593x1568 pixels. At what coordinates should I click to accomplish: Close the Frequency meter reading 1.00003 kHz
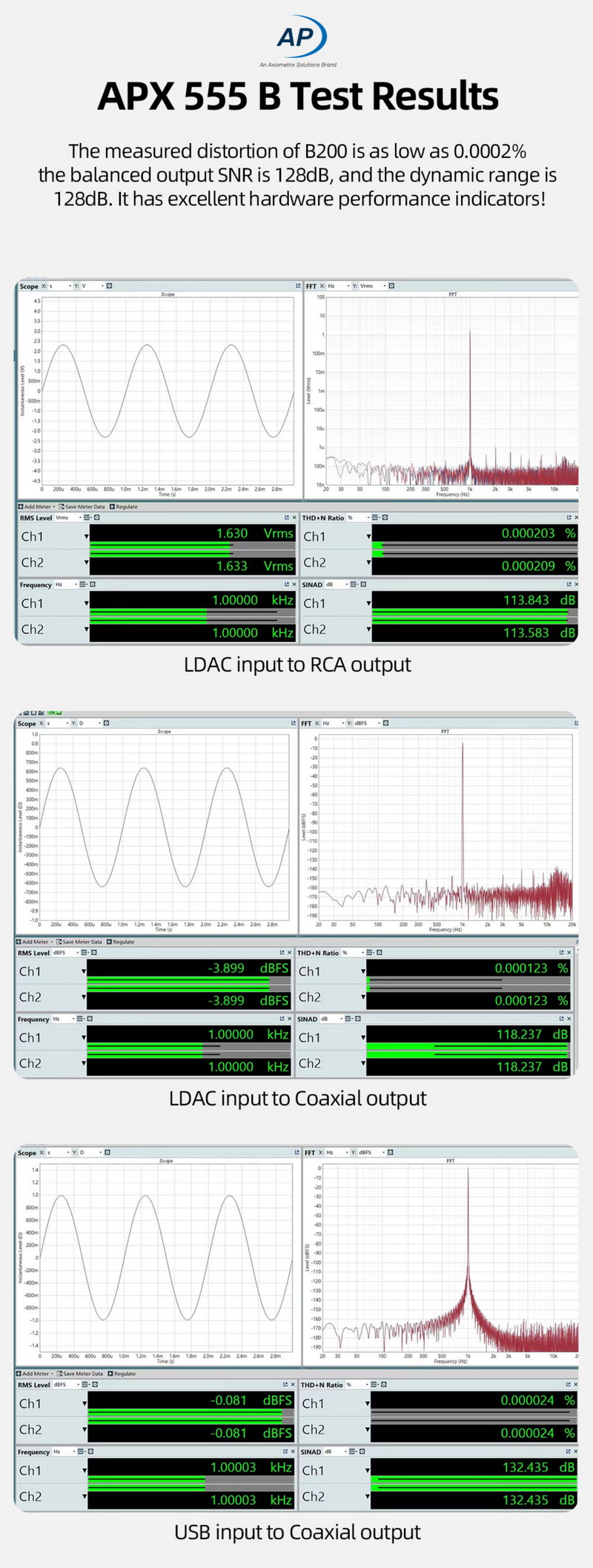coord(292,1451)
